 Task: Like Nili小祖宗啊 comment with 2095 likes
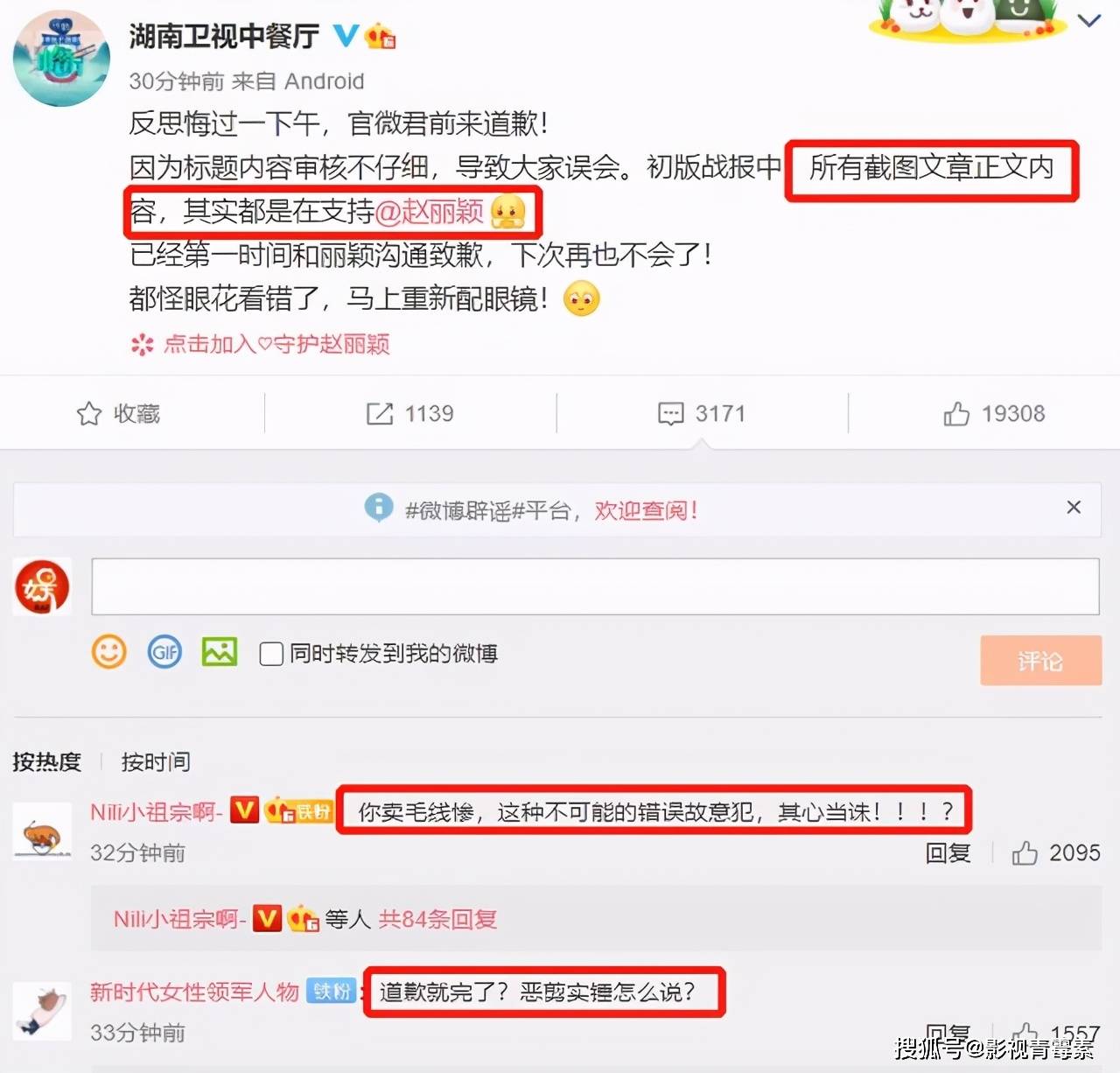click(1025, 852)
